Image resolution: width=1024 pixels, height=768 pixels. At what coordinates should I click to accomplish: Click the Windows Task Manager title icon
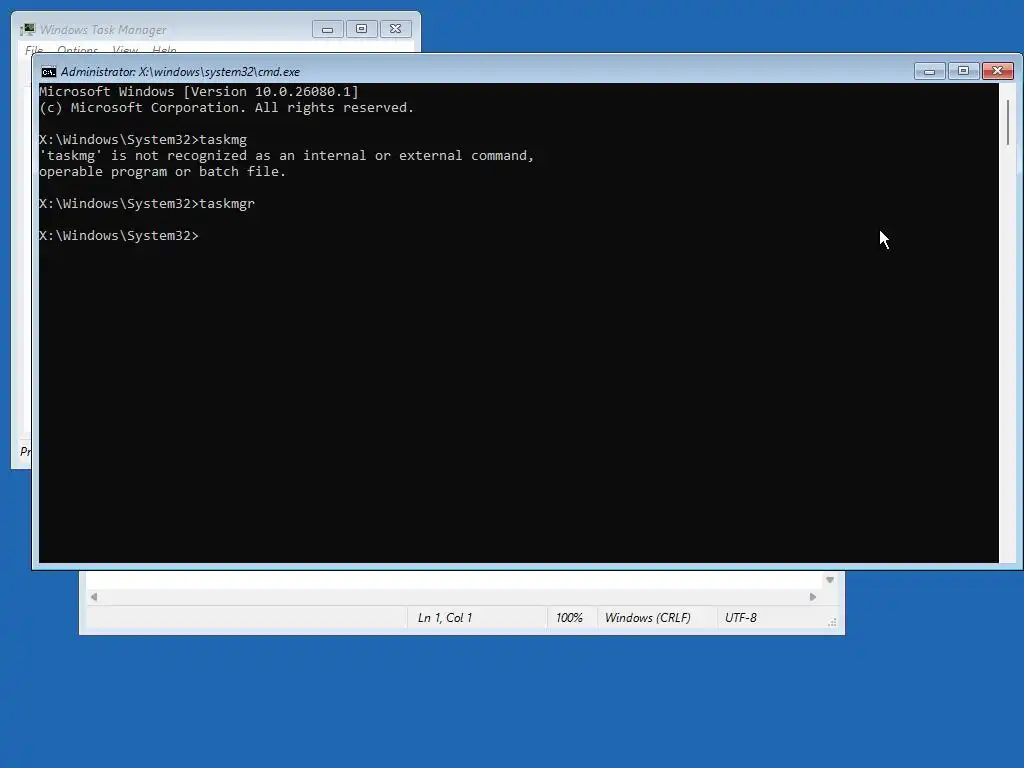point(27,29)
